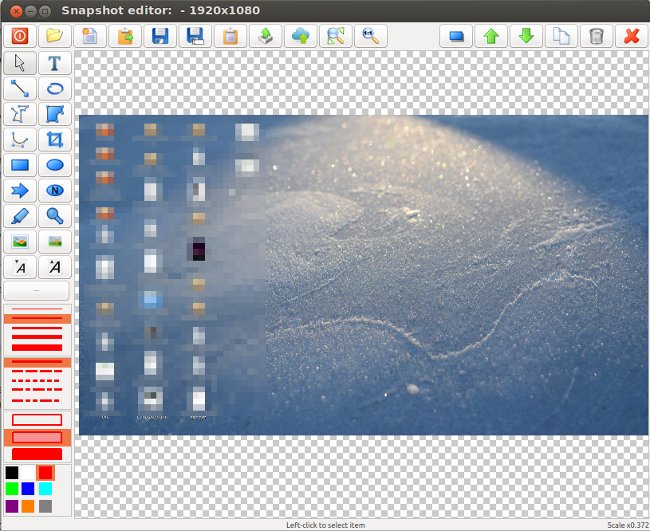This screenshot has width=650, height=531.
Task: Duplicate the selected item
Action: (x=561, y=36)
